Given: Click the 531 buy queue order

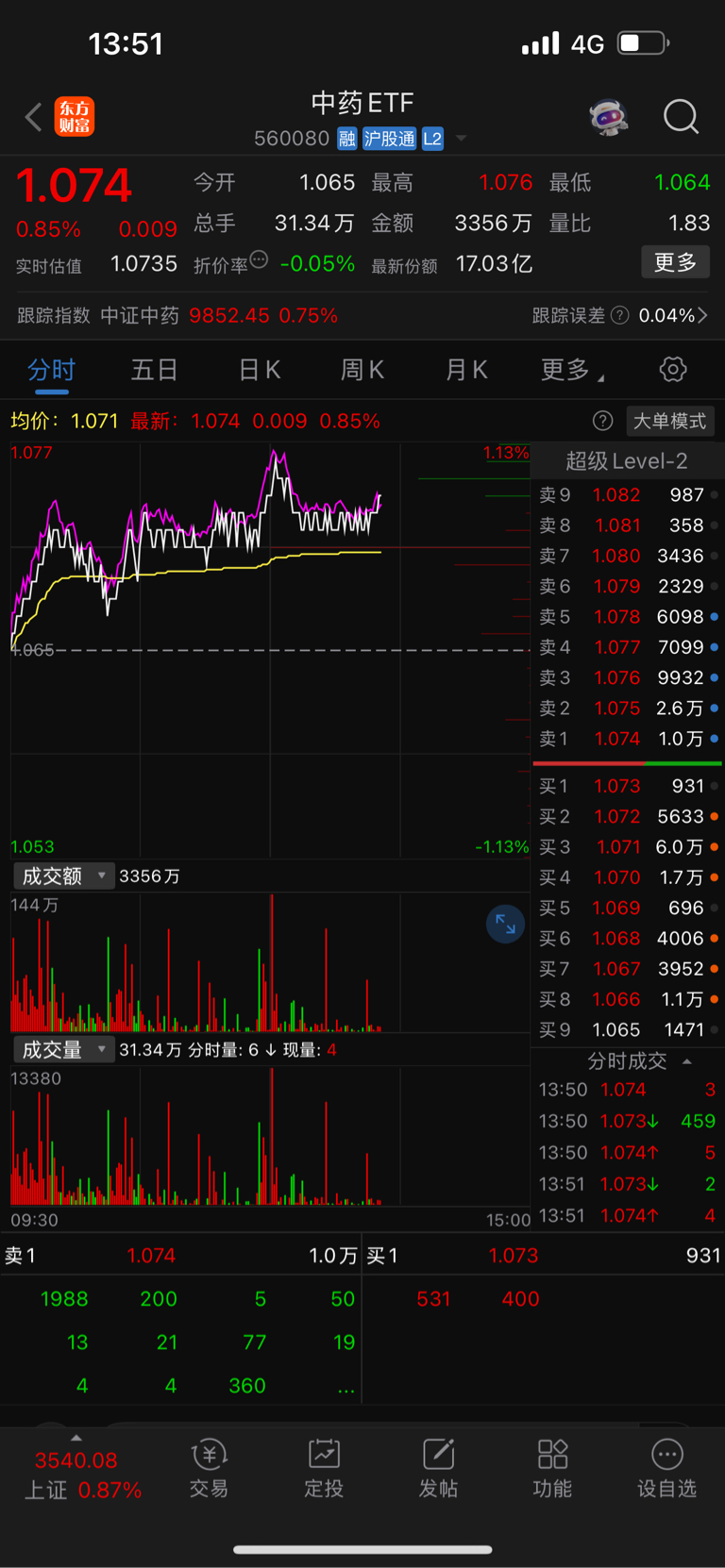Looking at the screenshot, I should point(433,1299).
